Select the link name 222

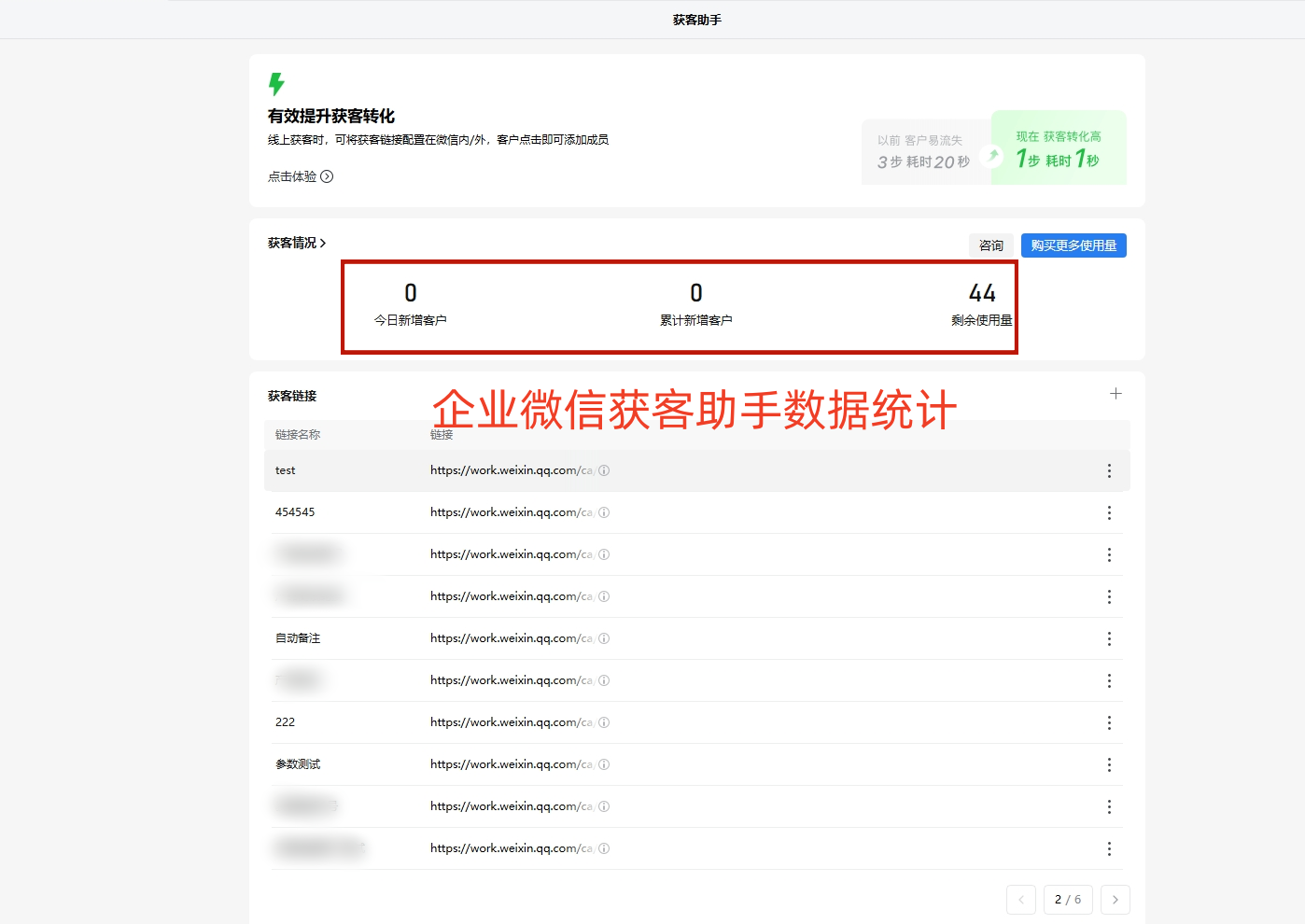pos(285,722)
